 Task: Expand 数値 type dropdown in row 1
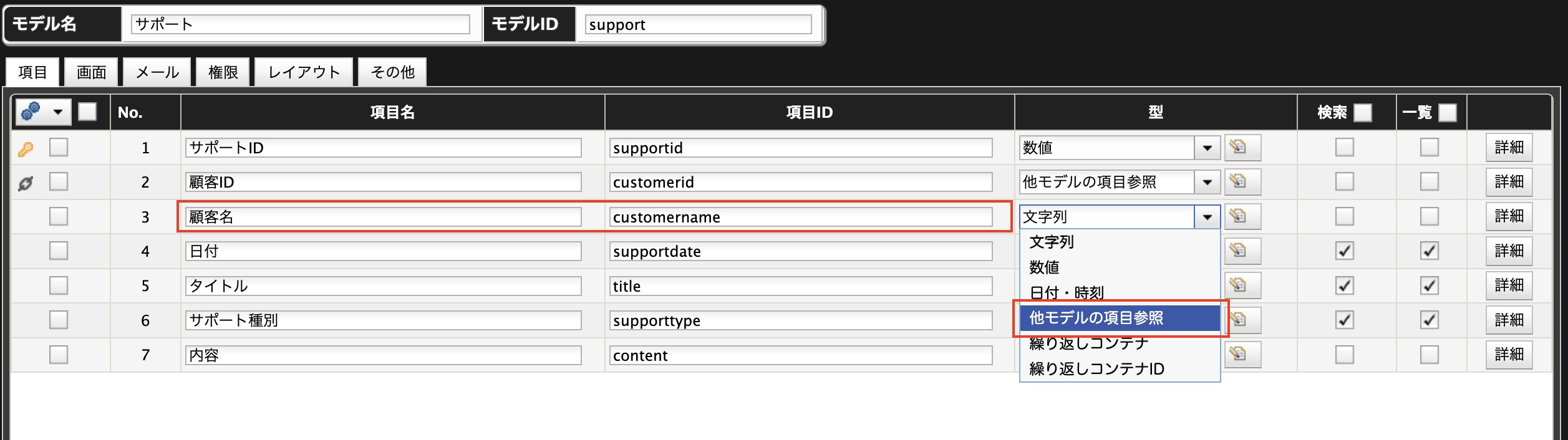tap(1207, 148)
